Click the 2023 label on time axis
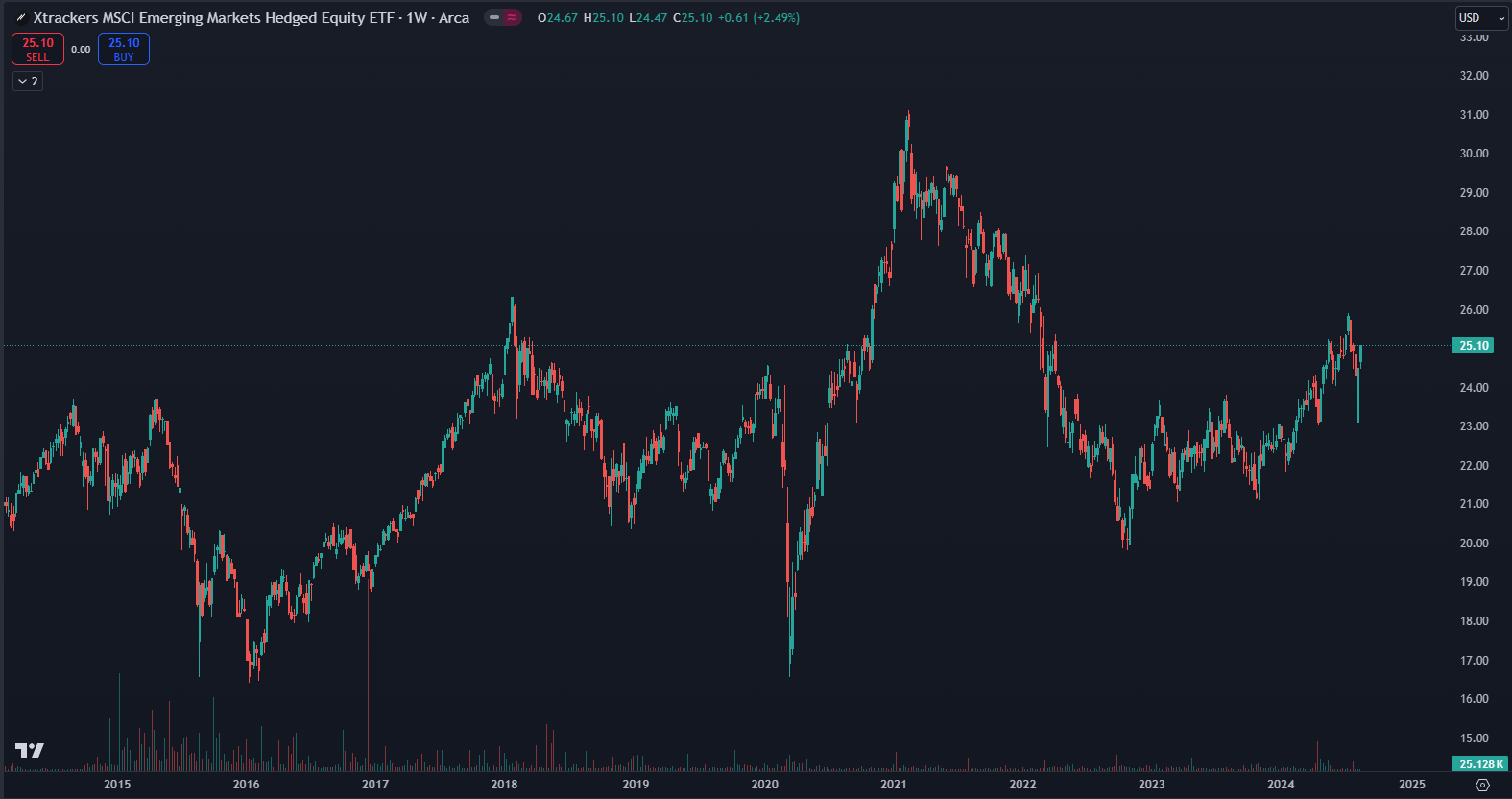Screen dimensions: 1512x799 1151,785
